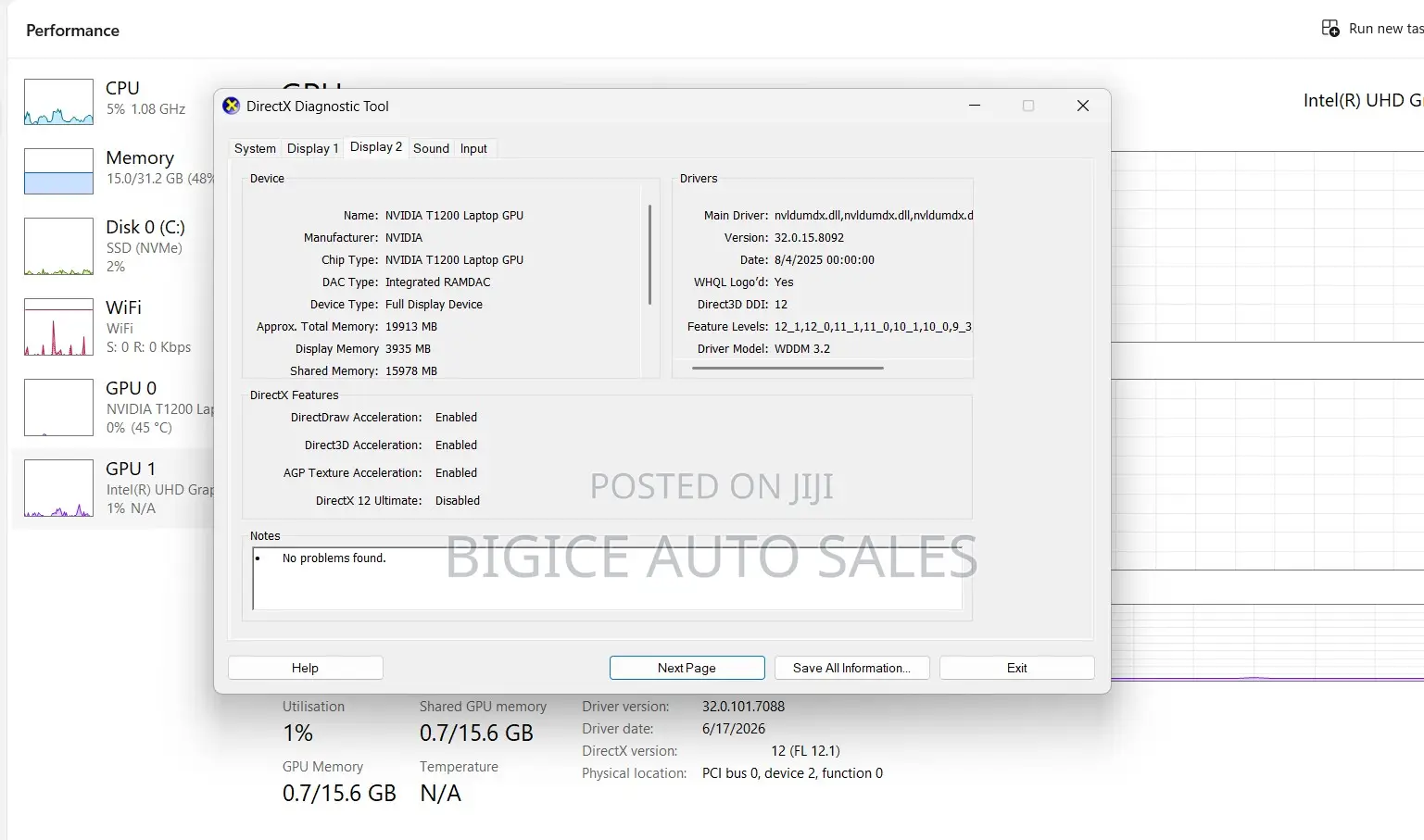Click the DirectX version 12 (FL 12.1) value

(x=805, y=751)
